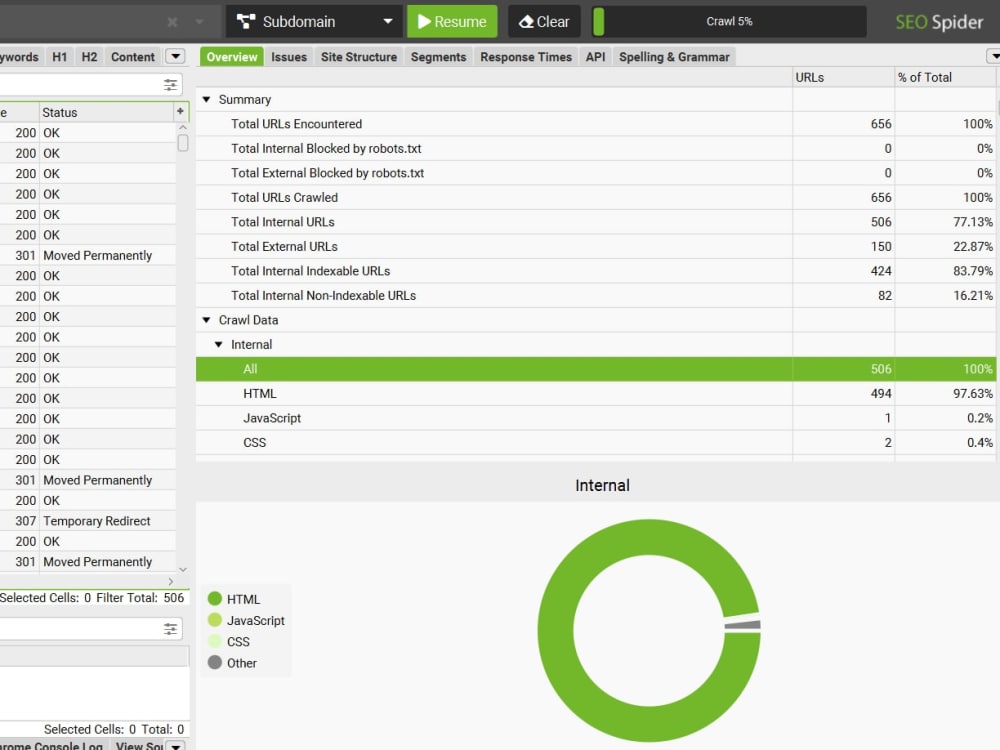The height and width of the screenshot is (750, 1000).
Task: Click the JavaScript legend color swatch
Action: (x=215, y=620)
